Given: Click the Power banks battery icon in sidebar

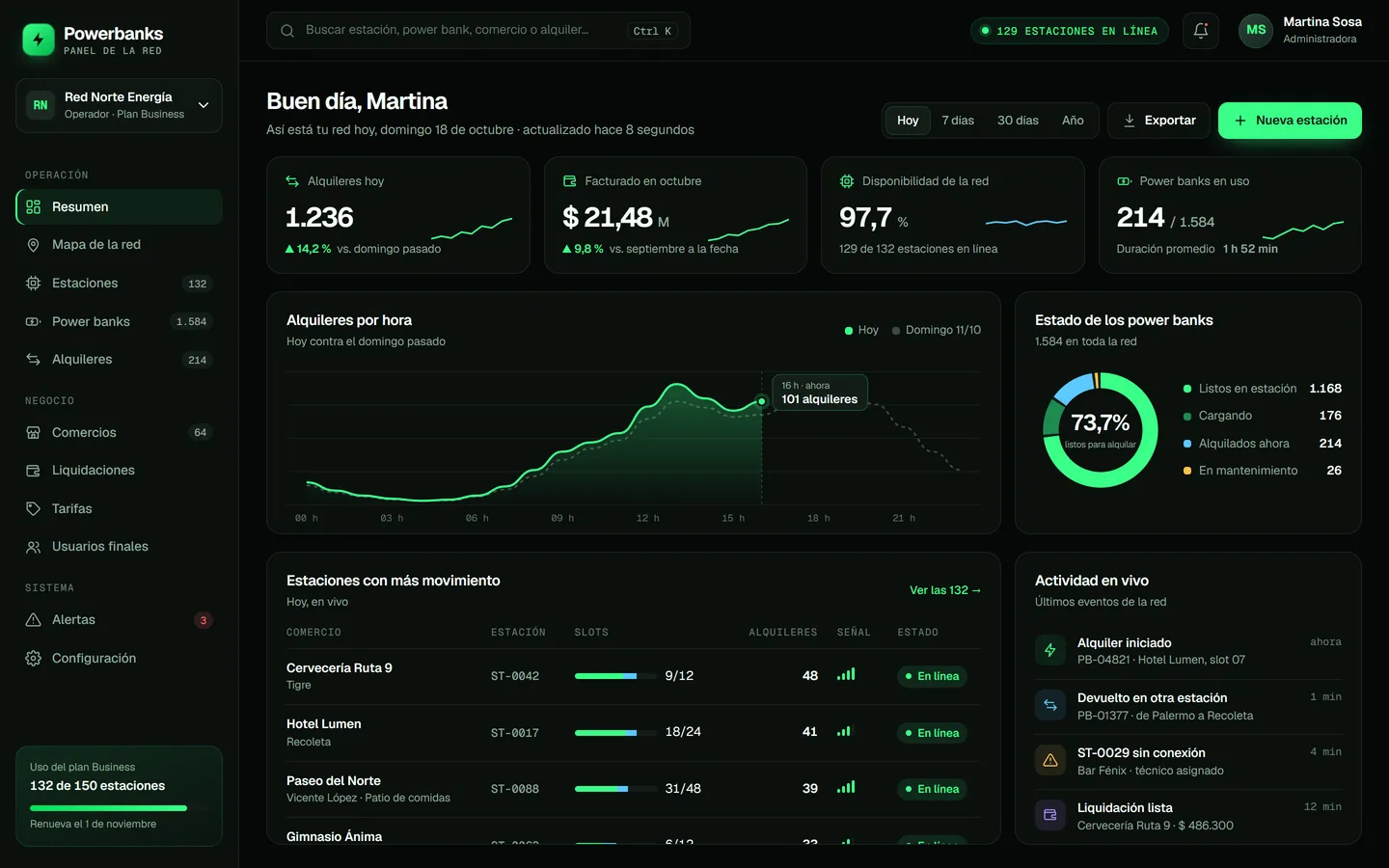Looking at the screenshot, I should (x=33, y=322).
